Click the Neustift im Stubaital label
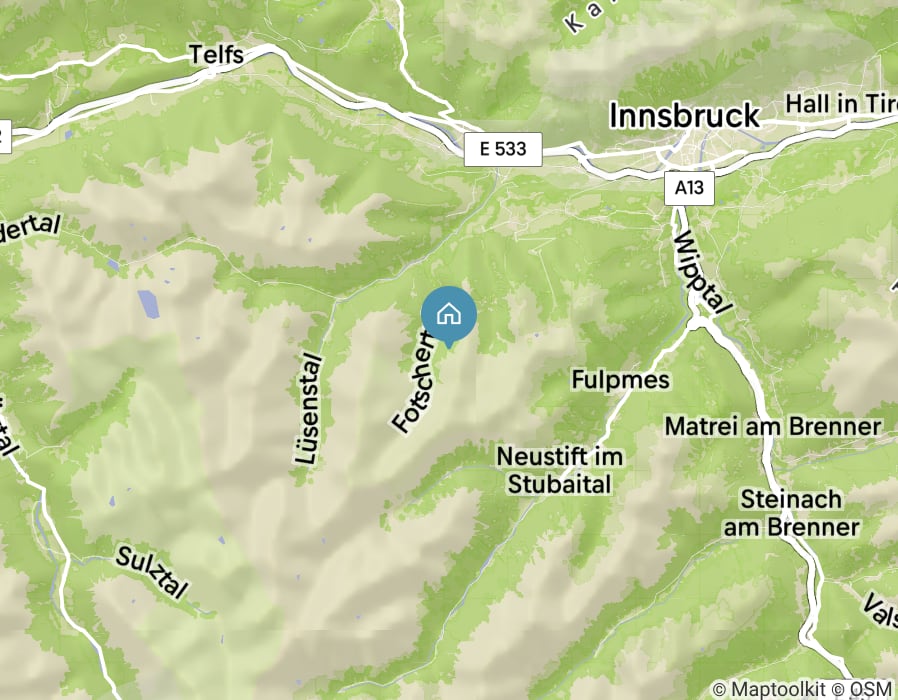The width and height of the screenshot is (898, 700). 560,470
